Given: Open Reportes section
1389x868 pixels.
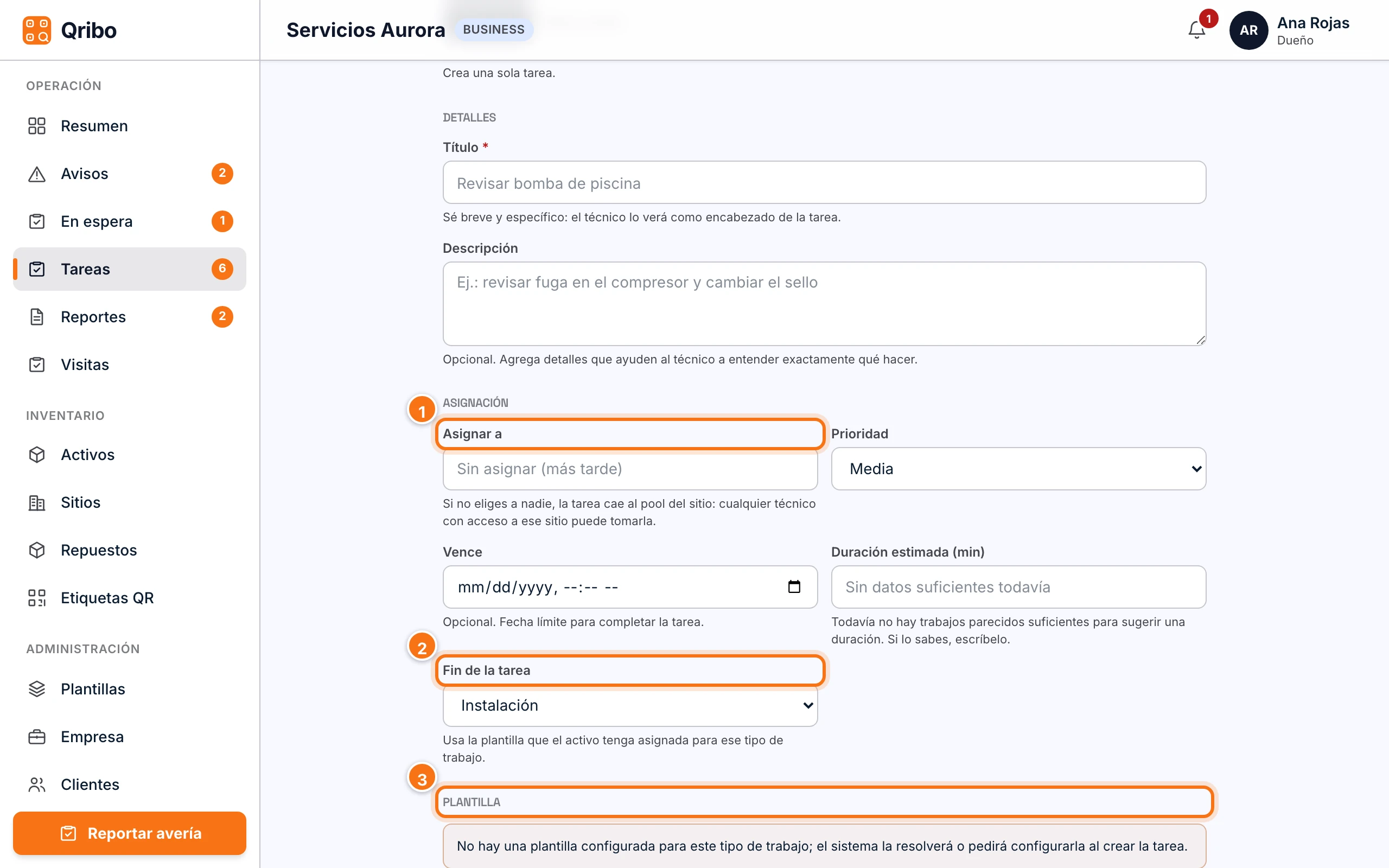Looking at the screenshot, I should [x=129, y=316].
